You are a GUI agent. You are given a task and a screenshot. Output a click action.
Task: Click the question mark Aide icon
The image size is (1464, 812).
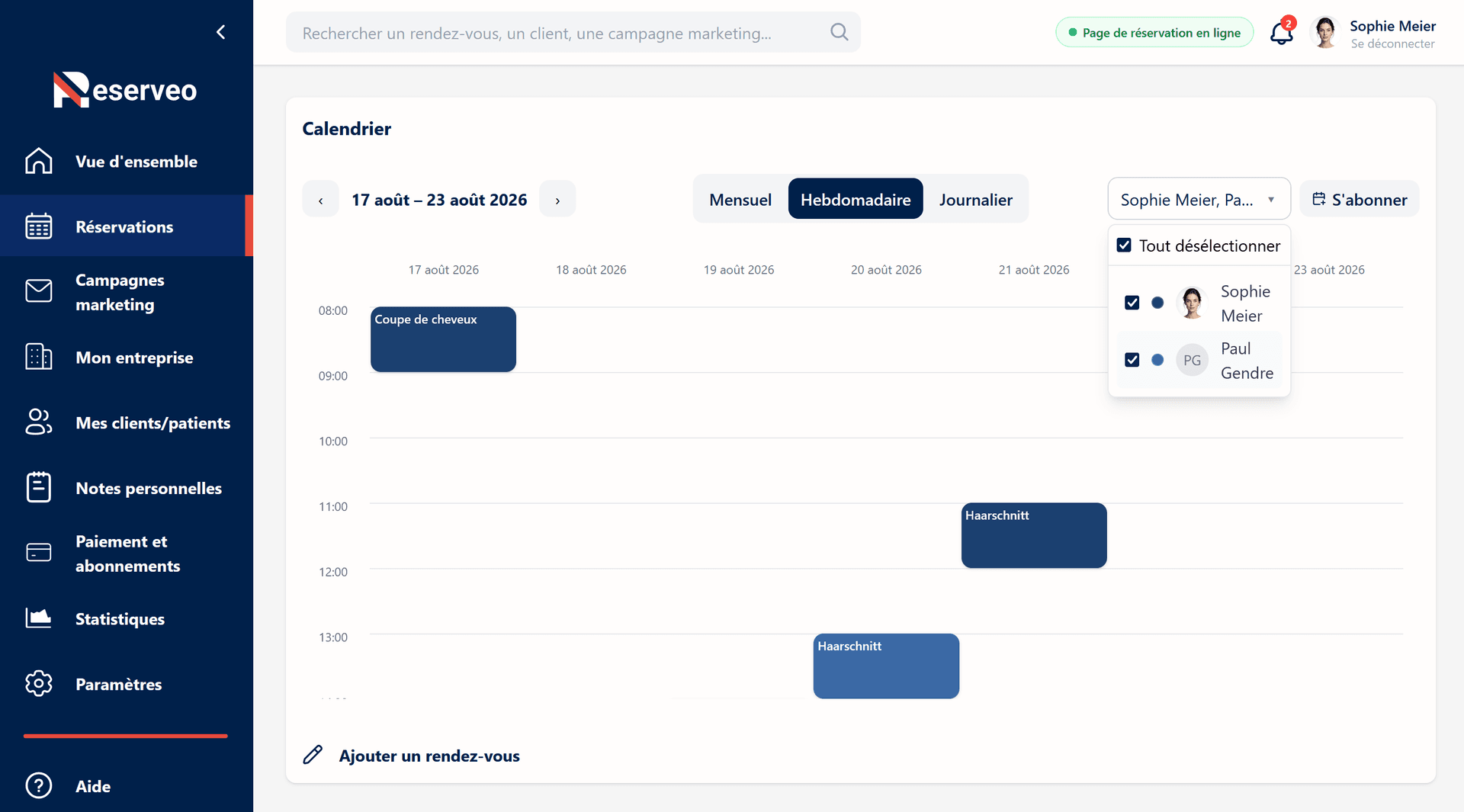pyautogui.click(x=39, y=785)
